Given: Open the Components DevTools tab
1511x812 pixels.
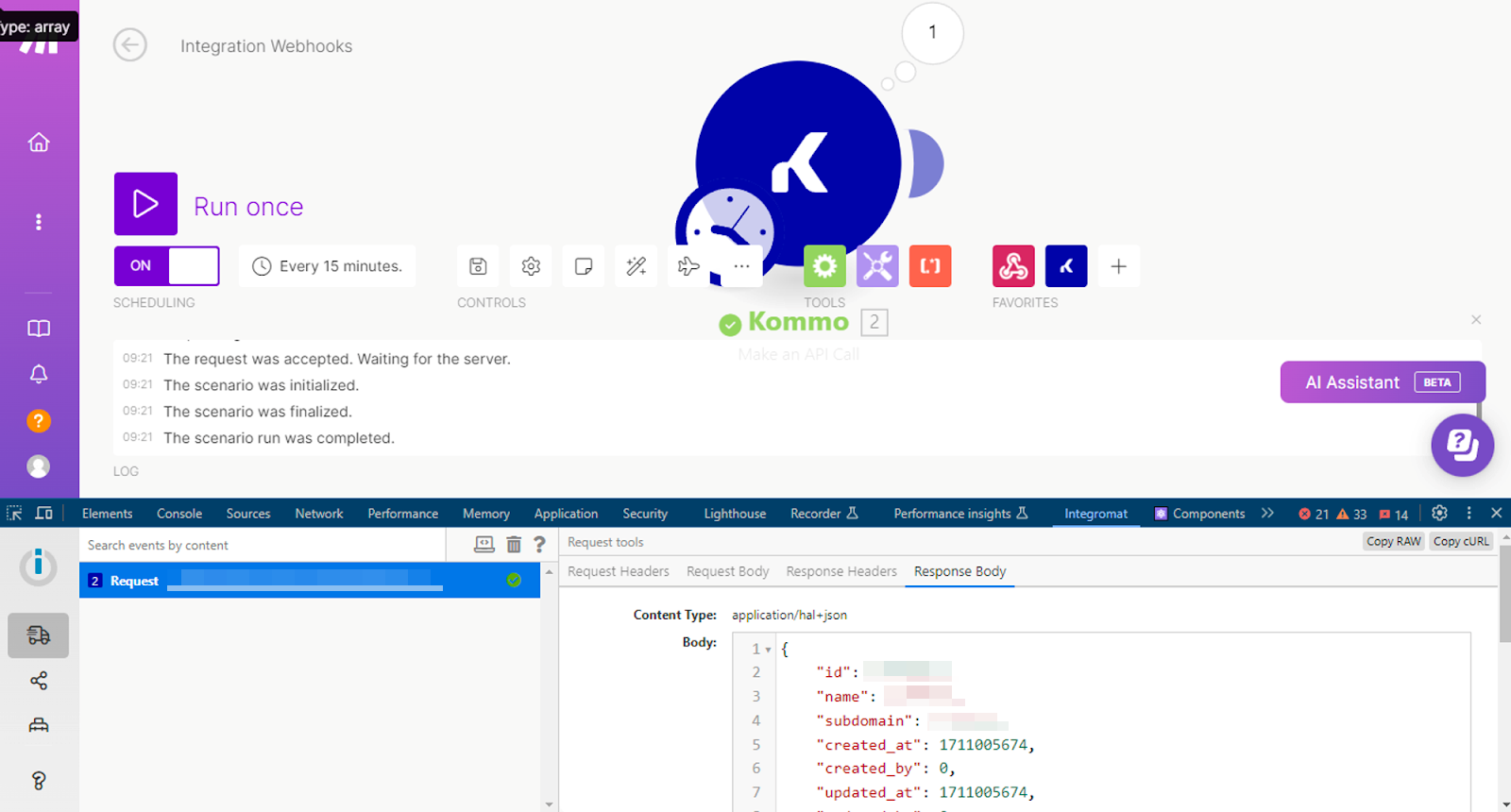Looking at the screenshot, I should pyautogui.click(x=1200, y=514).
